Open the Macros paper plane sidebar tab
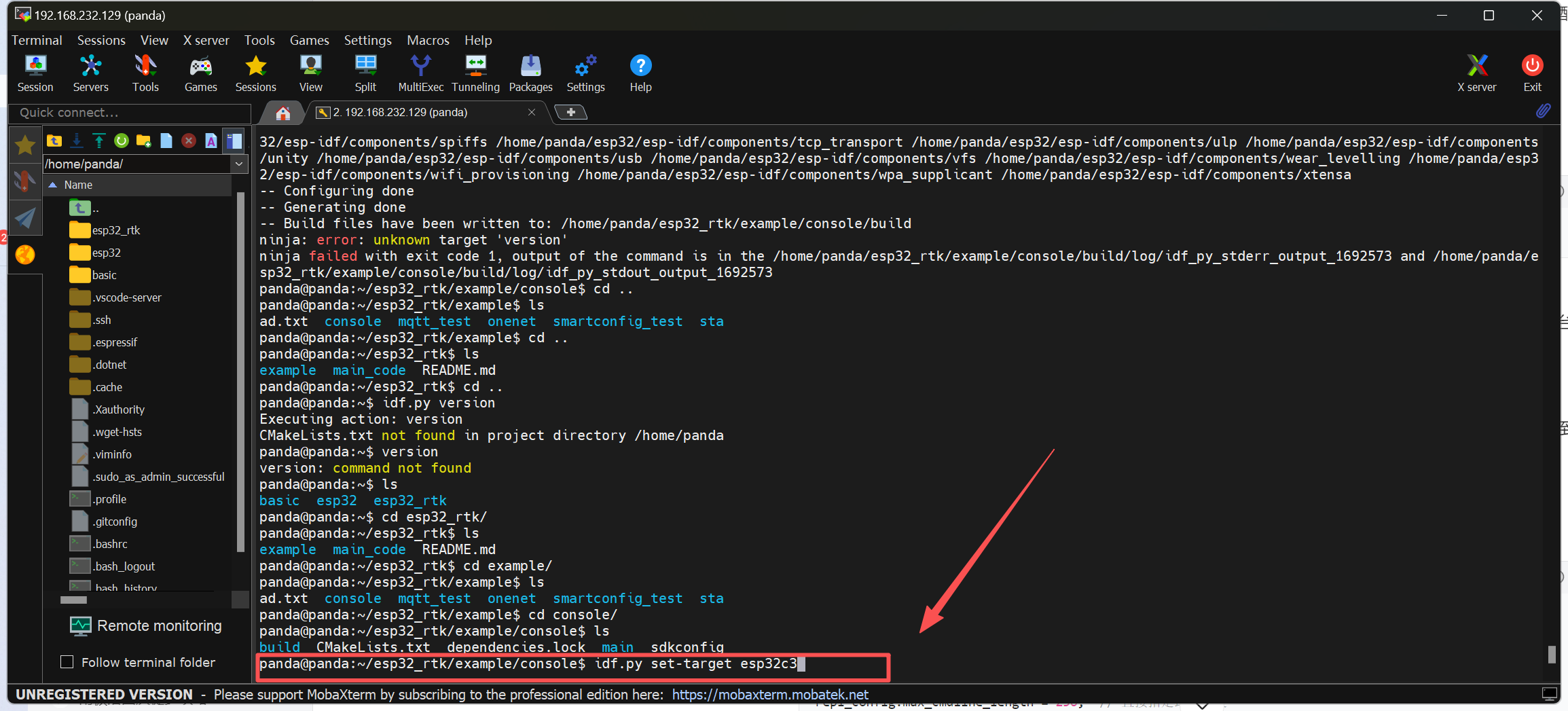1568x711 pixels. click(x=25, y=218)
